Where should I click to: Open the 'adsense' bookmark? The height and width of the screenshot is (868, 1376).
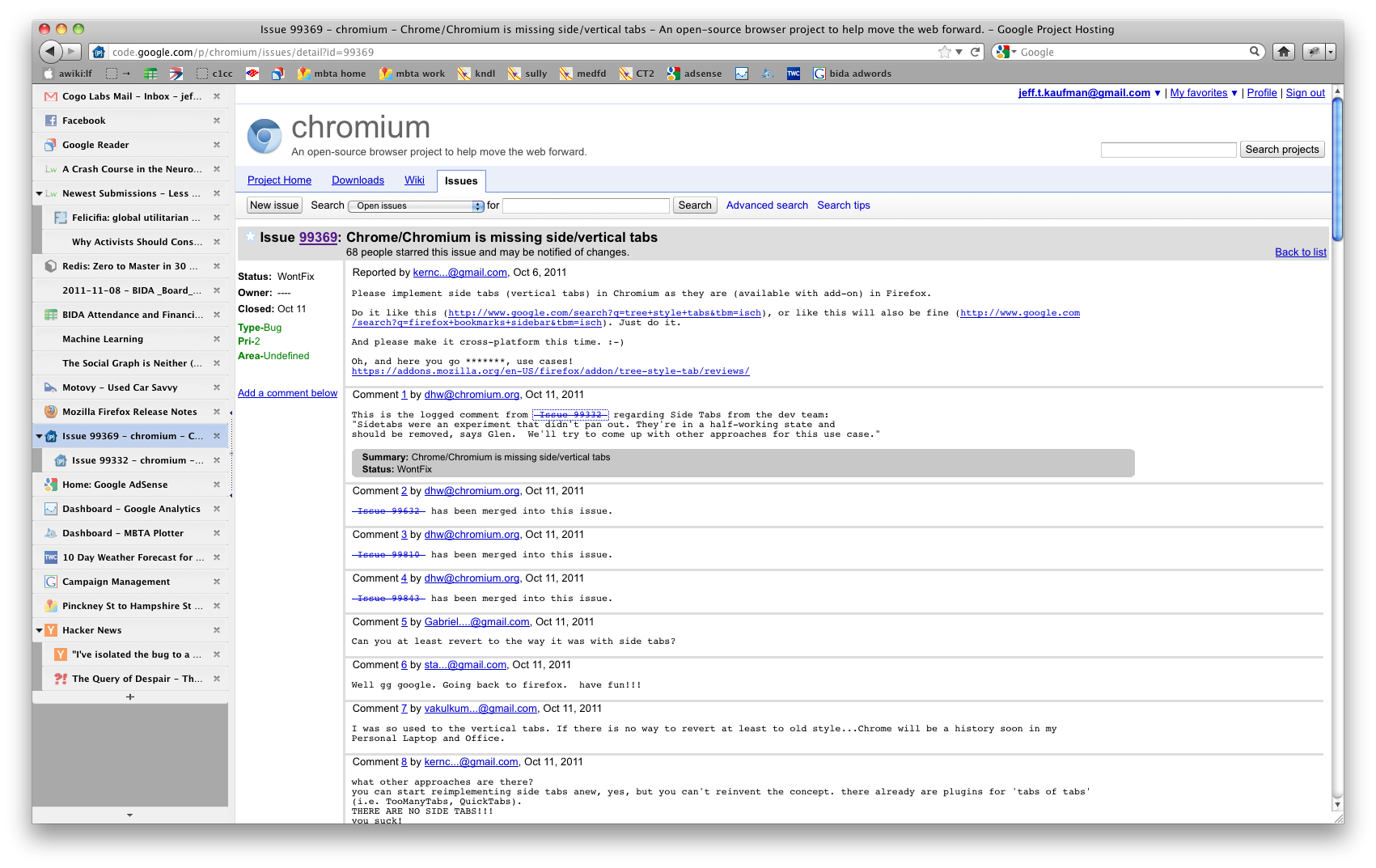[695, 74]
